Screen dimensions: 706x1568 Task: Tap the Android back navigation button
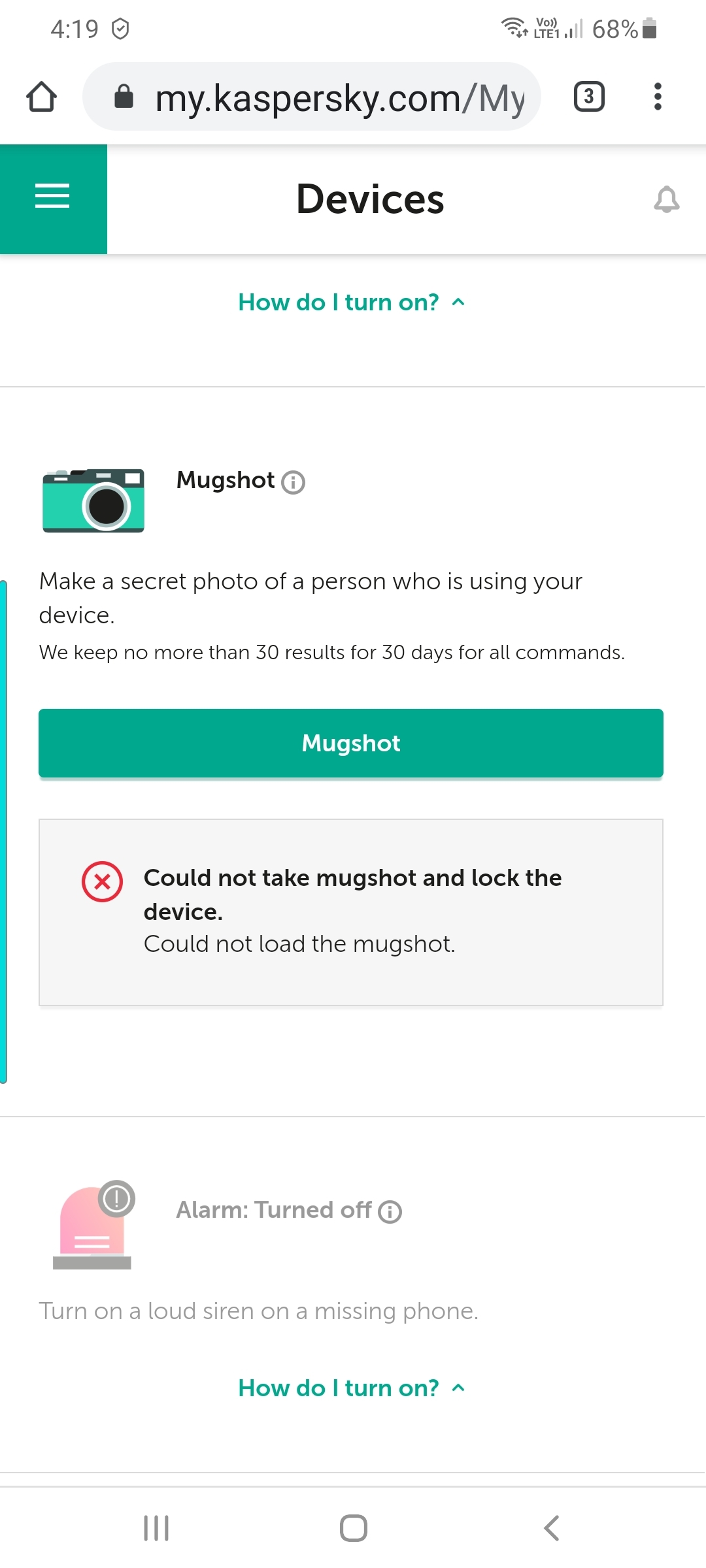[552, 1528]
